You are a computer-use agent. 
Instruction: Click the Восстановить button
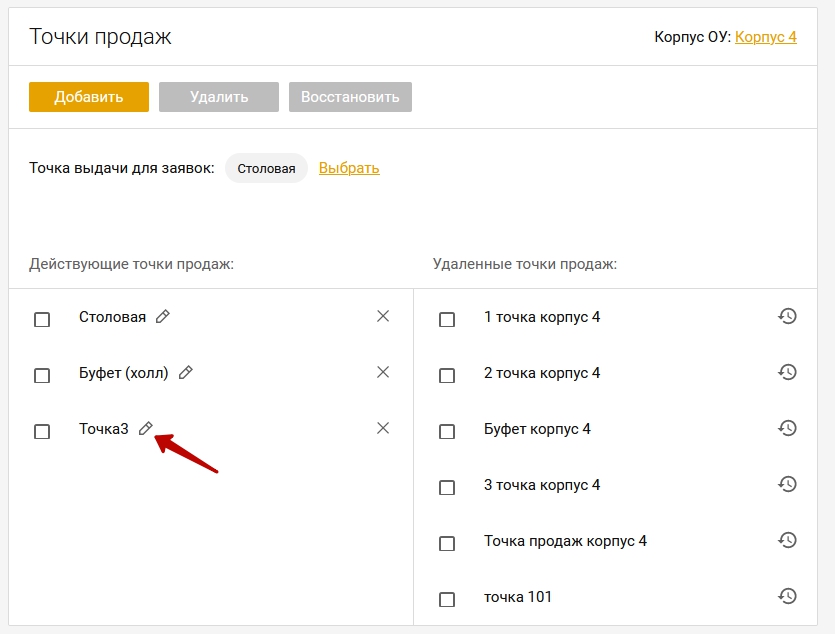click(x=350, y=97)
